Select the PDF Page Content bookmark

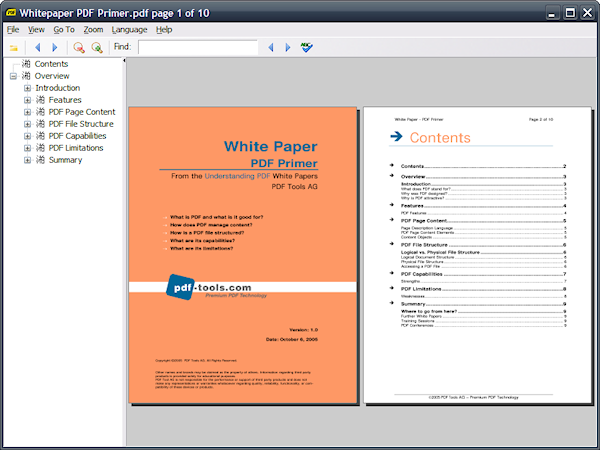(x=82, y=112)
